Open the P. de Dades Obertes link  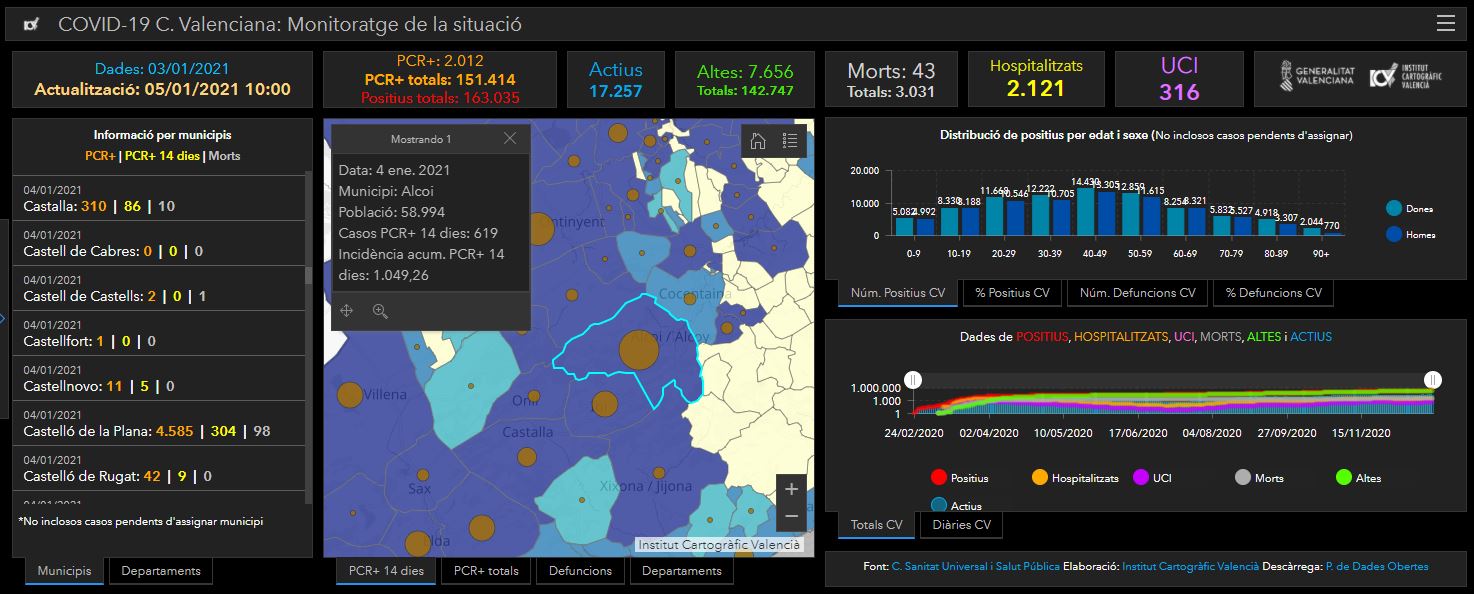(x=1377, y=567)
